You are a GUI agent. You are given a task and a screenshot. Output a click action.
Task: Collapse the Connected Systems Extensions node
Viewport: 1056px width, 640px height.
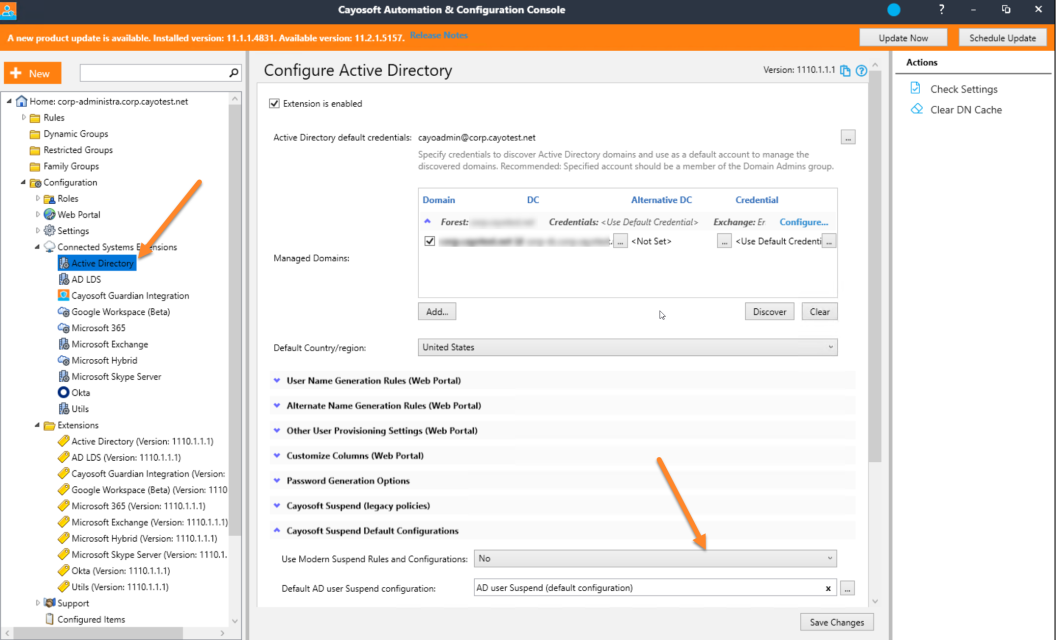[38, 247]
